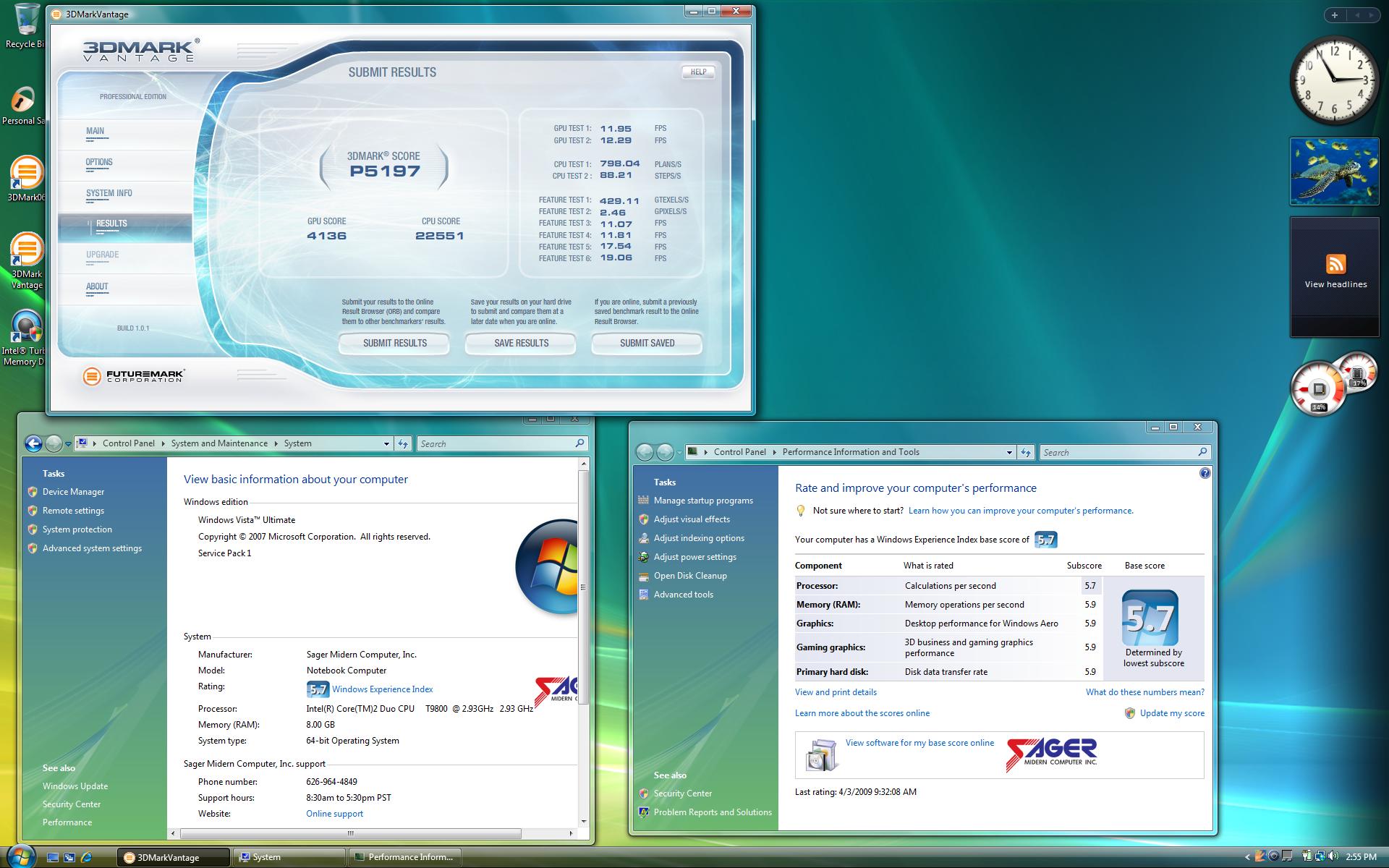The height and width of the screenshot is (868, 1389).
Task: Click search magnifier in System window
Action: 579,443
